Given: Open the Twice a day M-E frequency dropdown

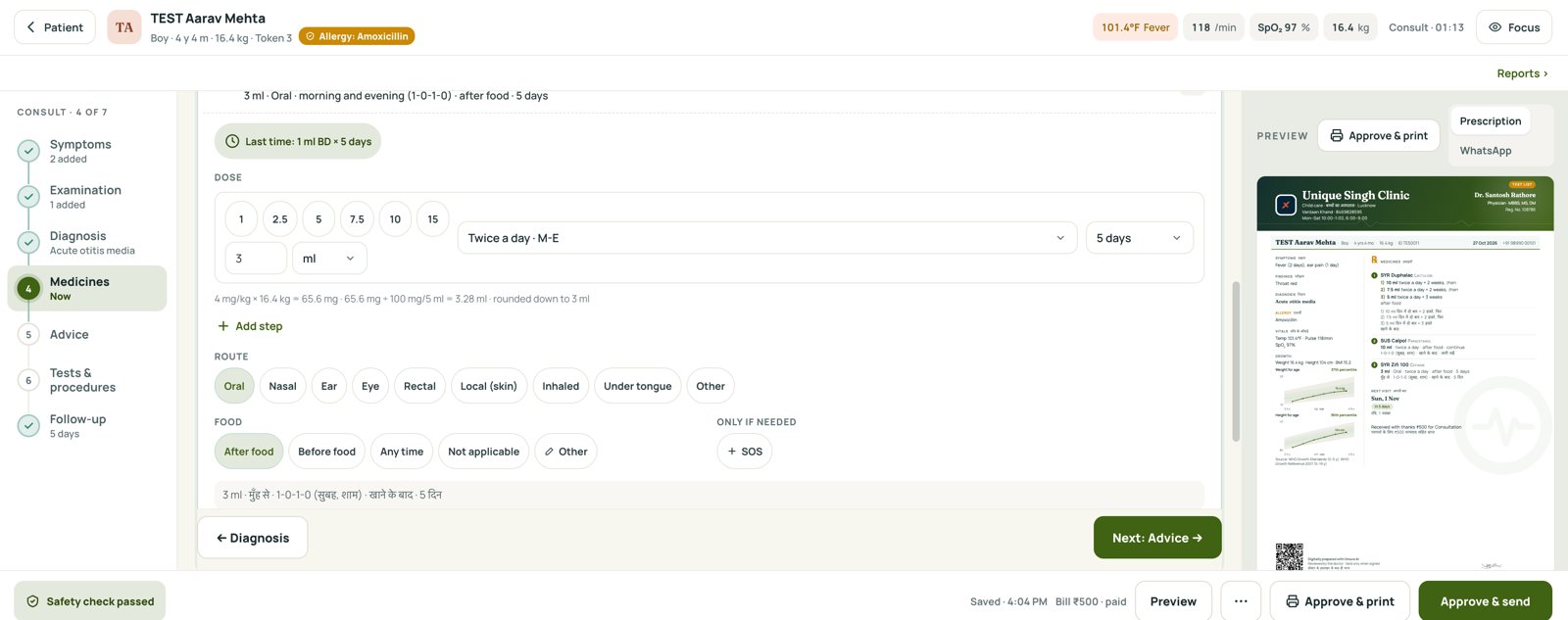Looking at the screenshot, I should pyautogui.click(x=766, y=238).
